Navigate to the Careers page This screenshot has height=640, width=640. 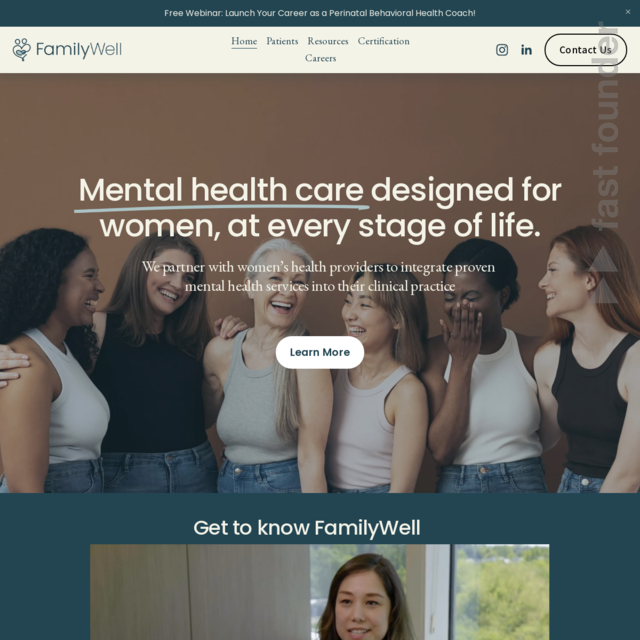pyautogui.click(x=320, y=58)
